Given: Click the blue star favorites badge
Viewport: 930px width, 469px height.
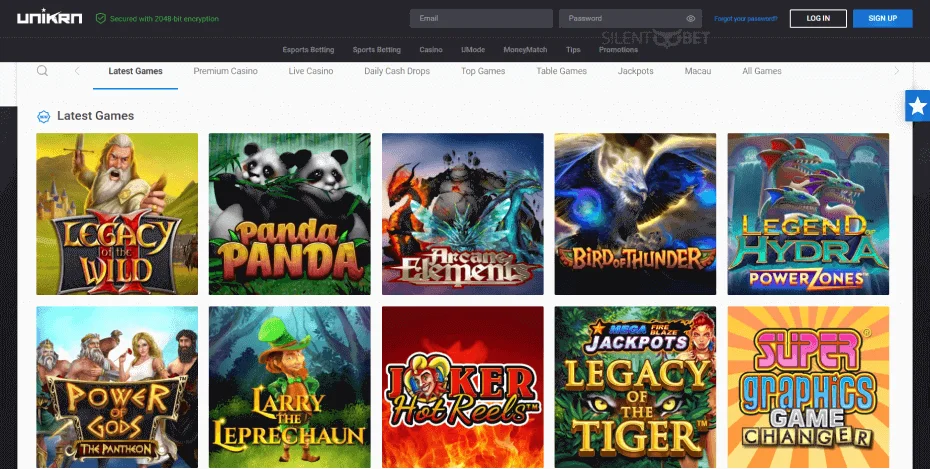Looking at the screenshot, I should [918, 106].
